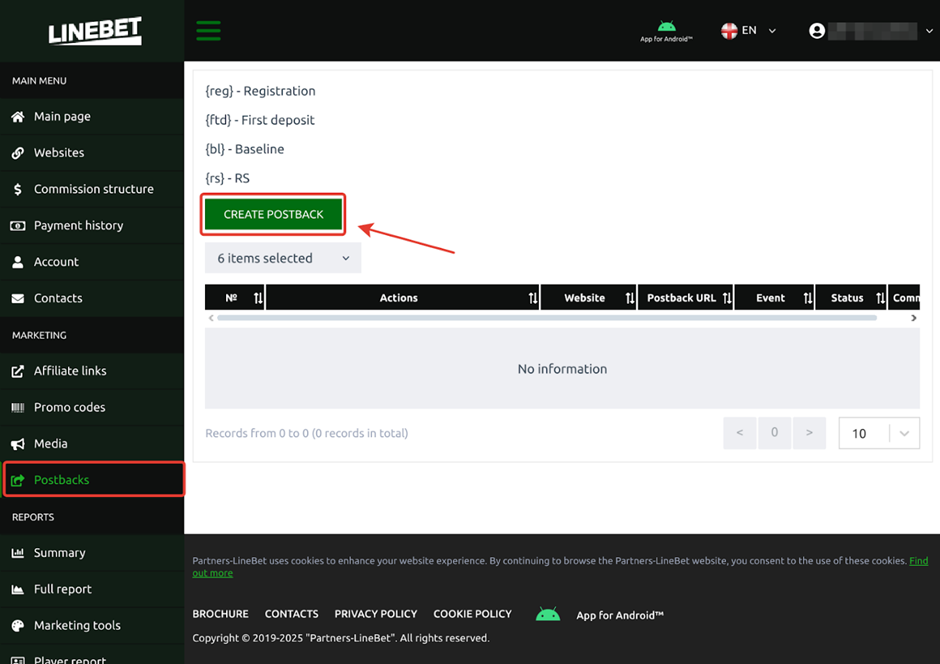This screenshot has height=664, width=940.
Task: Expand the user account menu chevron
Action: (929, 31)
